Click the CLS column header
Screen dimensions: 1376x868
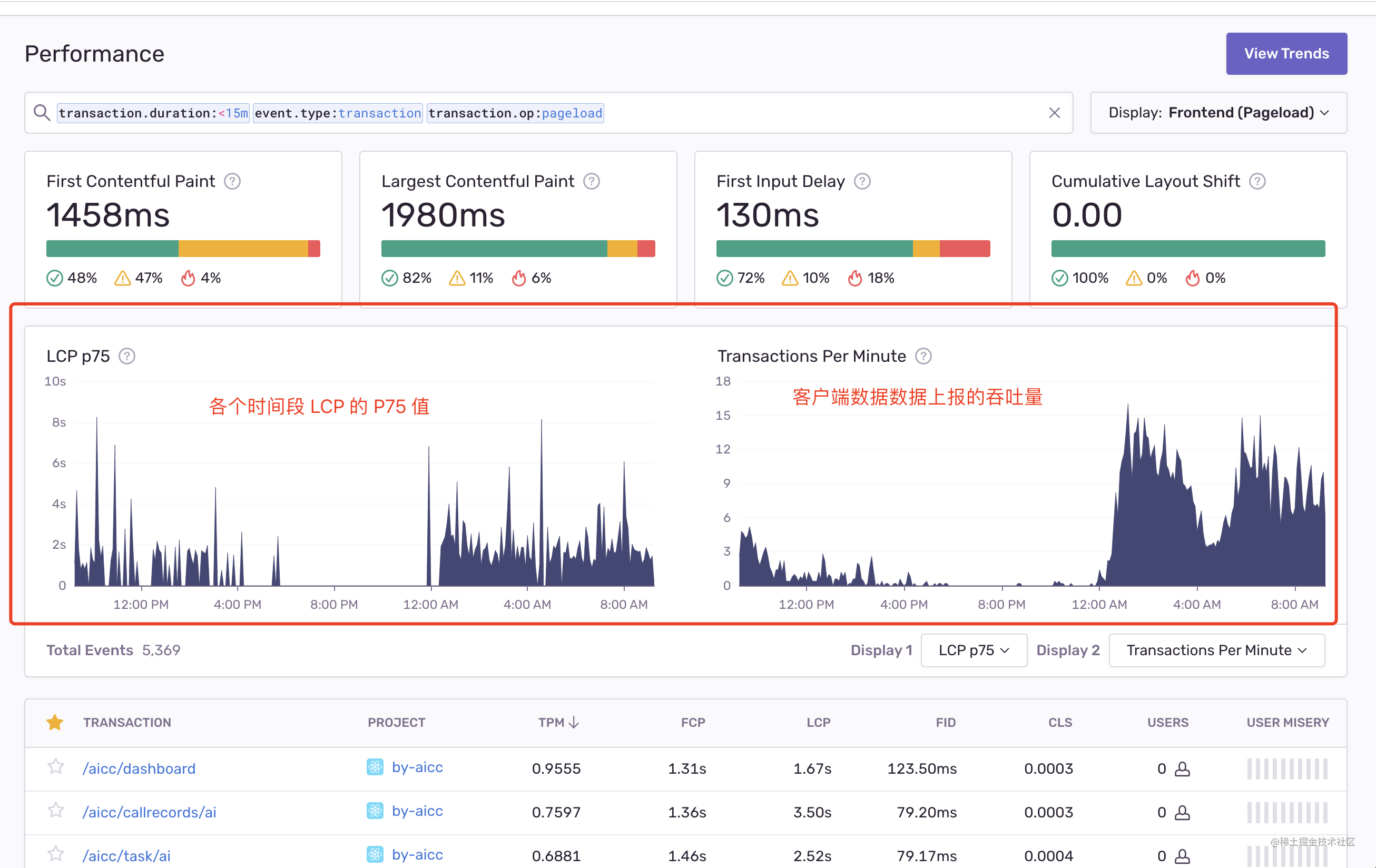pyautogui.click(x=1060, y=722)
